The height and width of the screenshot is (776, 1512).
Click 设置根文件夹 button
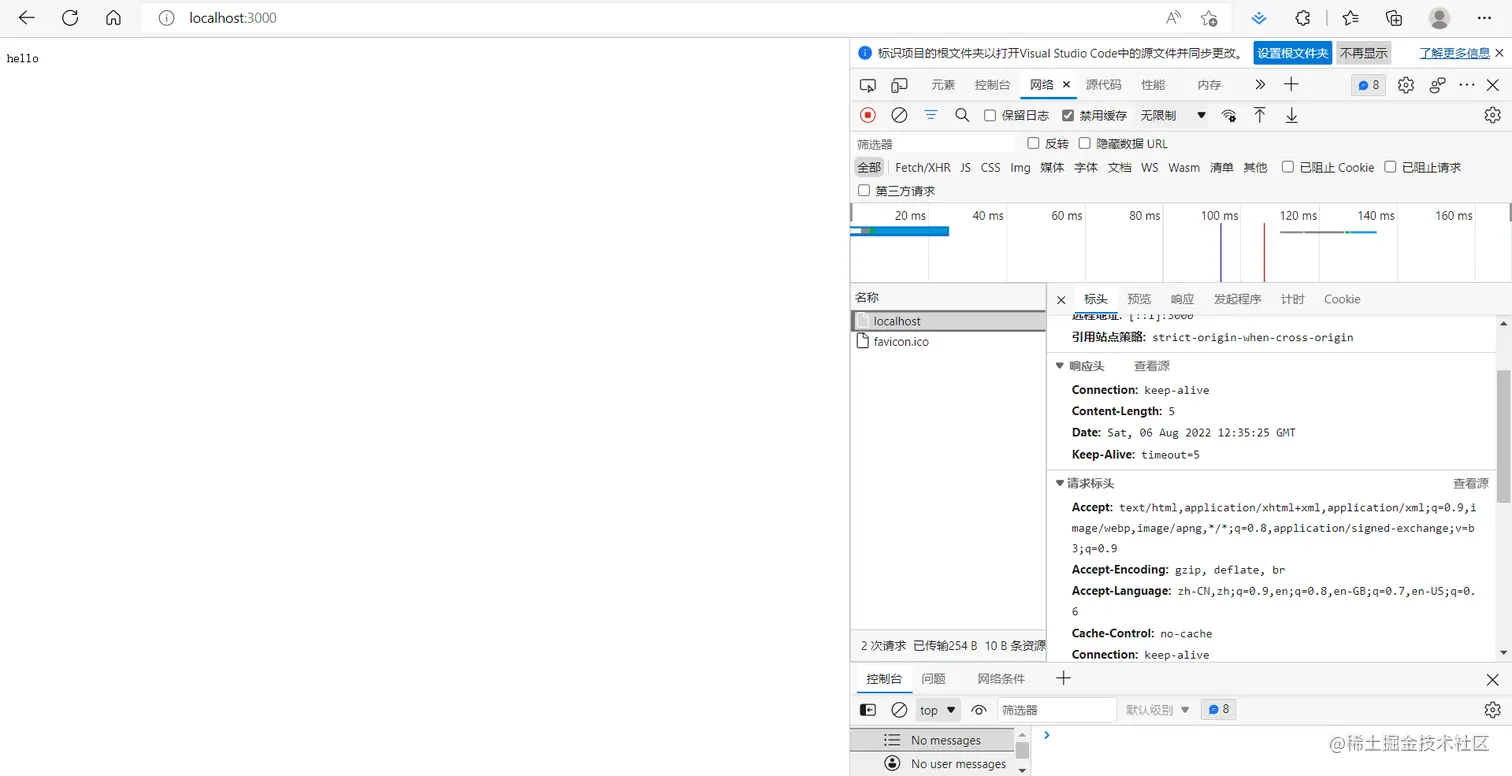1293,53
